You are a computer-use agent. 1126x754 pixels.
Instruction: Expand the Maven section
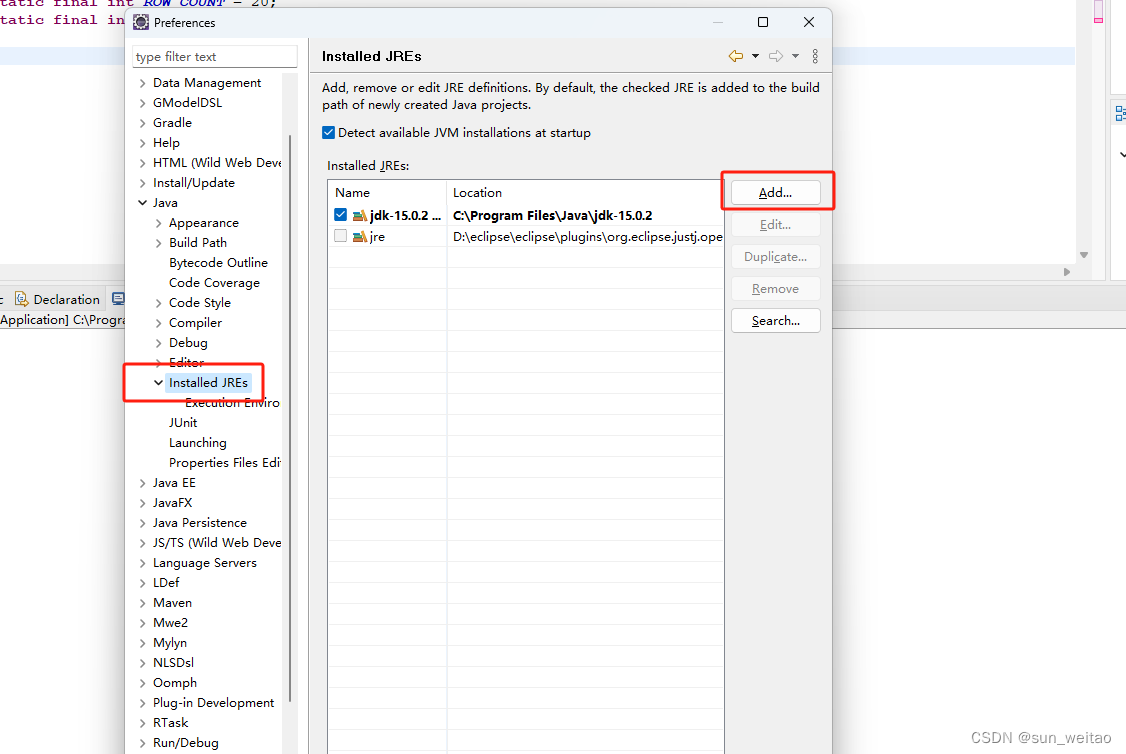[x=141, y=602]
